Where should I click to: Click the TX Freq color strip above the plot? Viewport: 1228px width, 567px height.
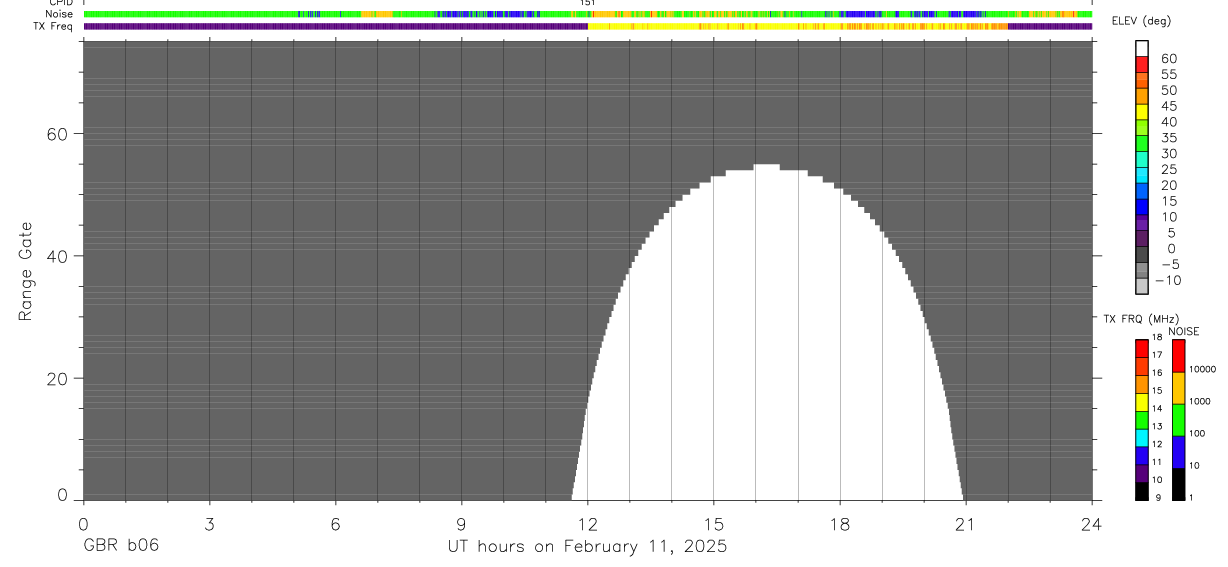pos(587,26)
